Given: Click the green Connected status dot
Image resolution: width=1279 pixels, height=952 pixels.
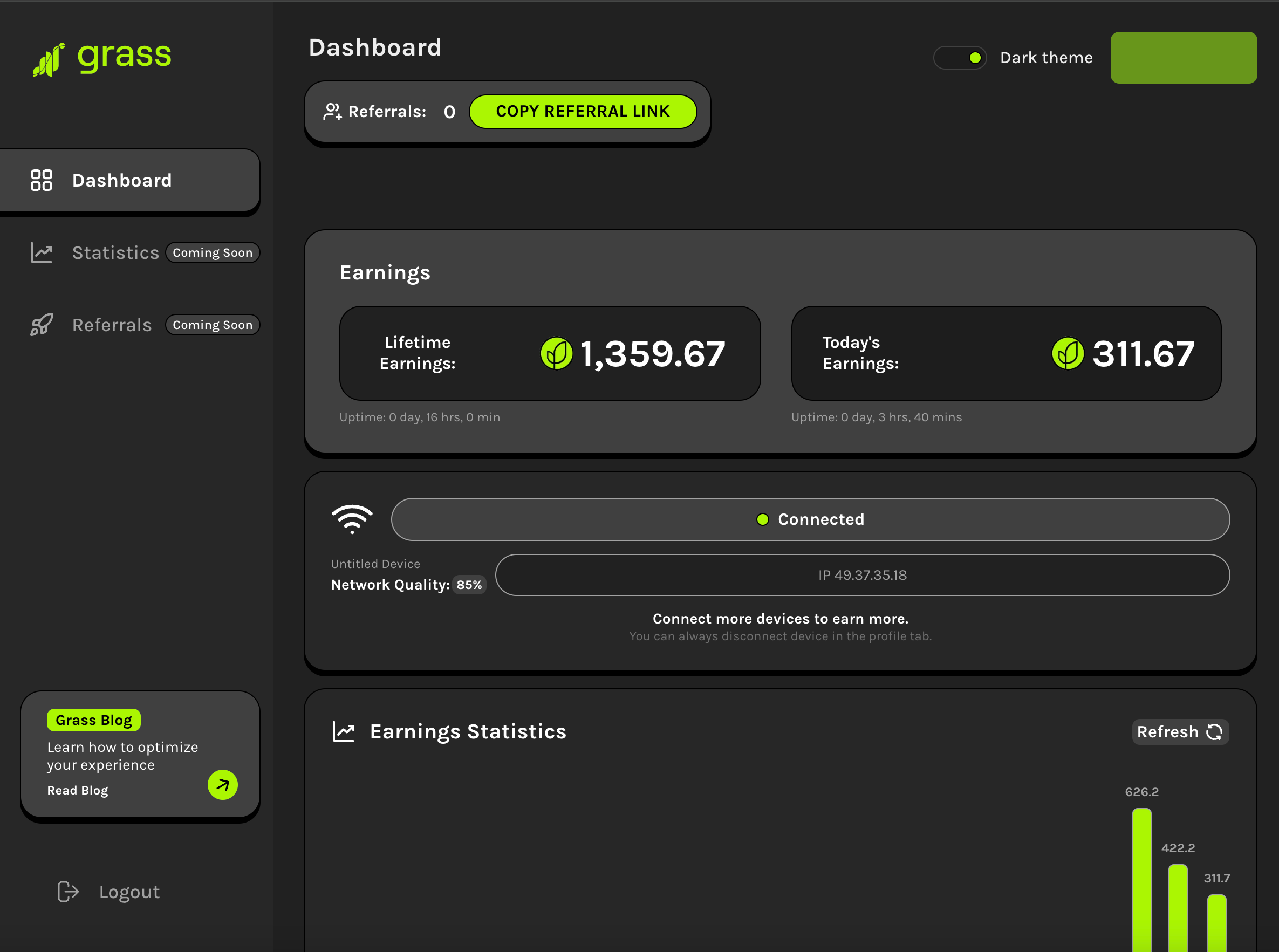Looking at the screenshot, I should click(763, 519).
